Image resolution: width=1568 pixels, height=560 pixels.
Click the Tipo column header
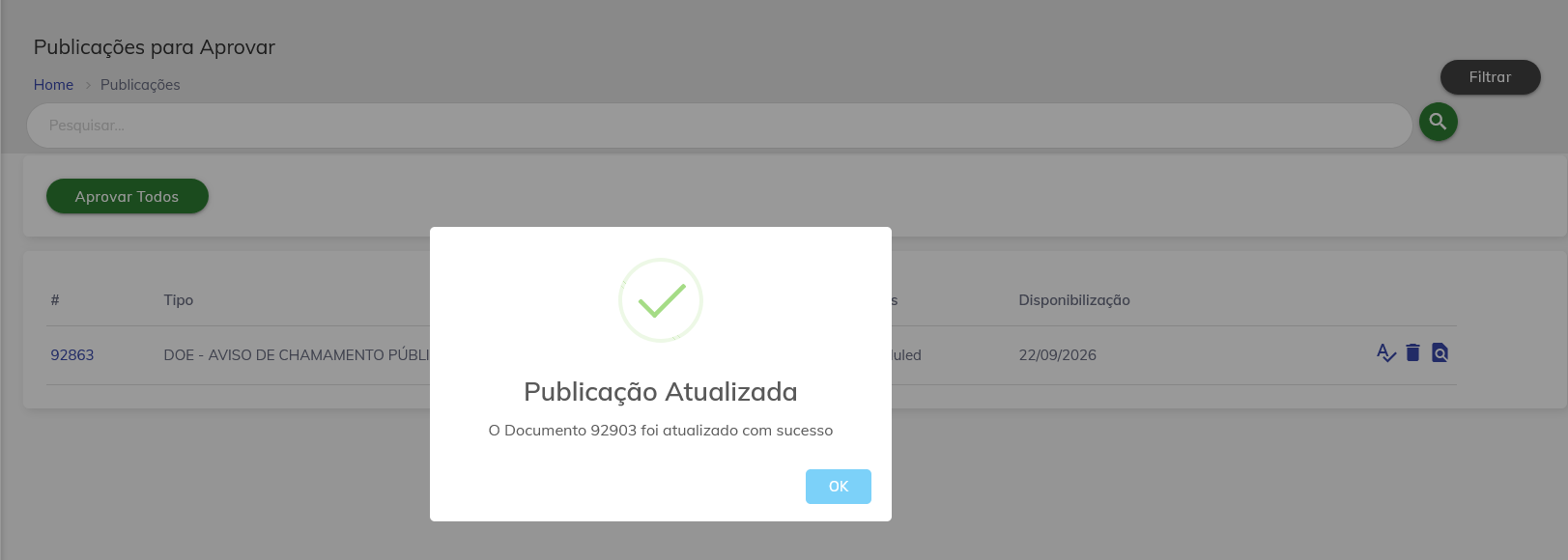click(x=179, y=300)
